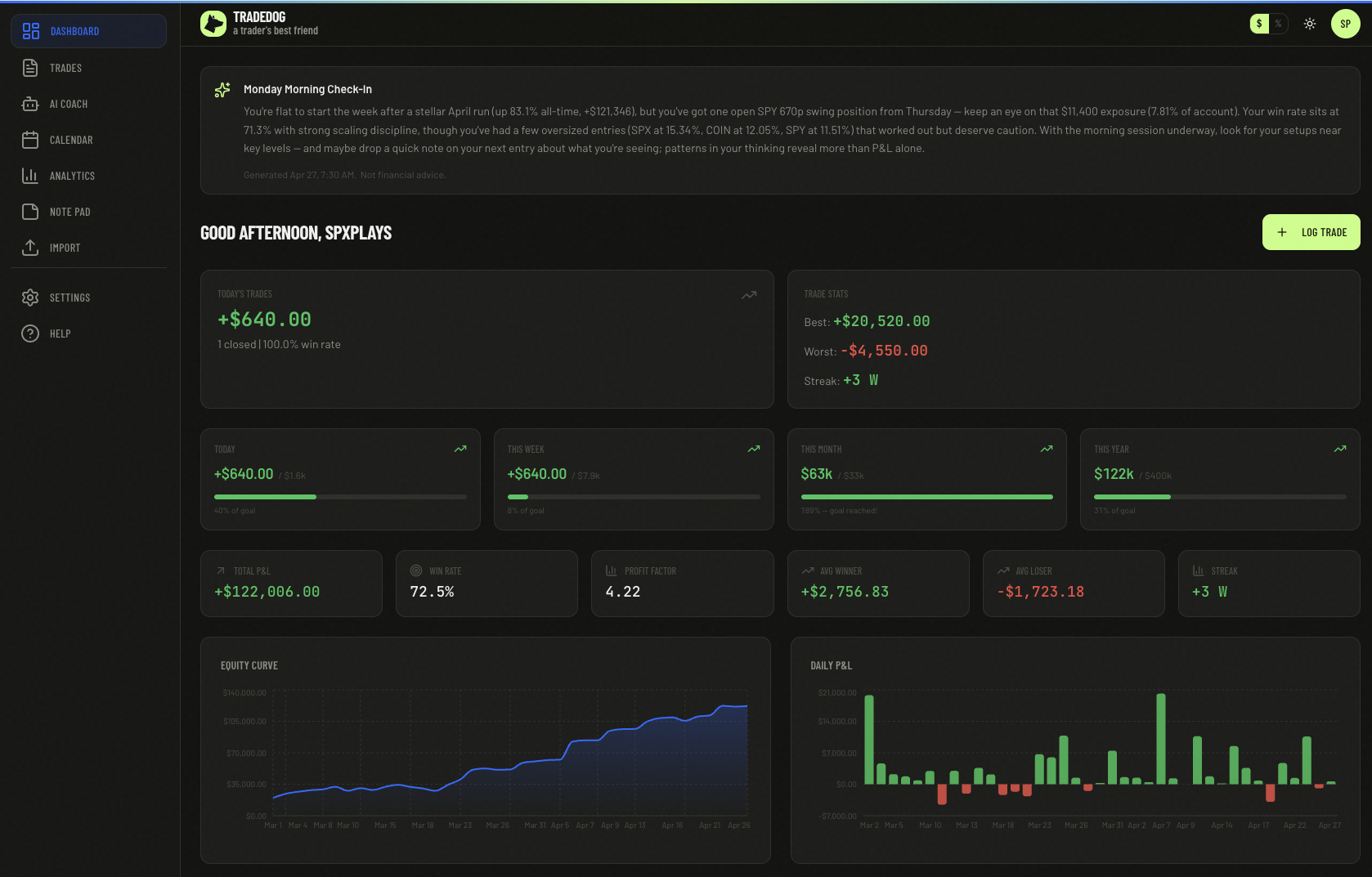Click '1 closed | 100.0% win rate' text
Viewport: 1372px width, 877px height.
(x=279, y=344)
